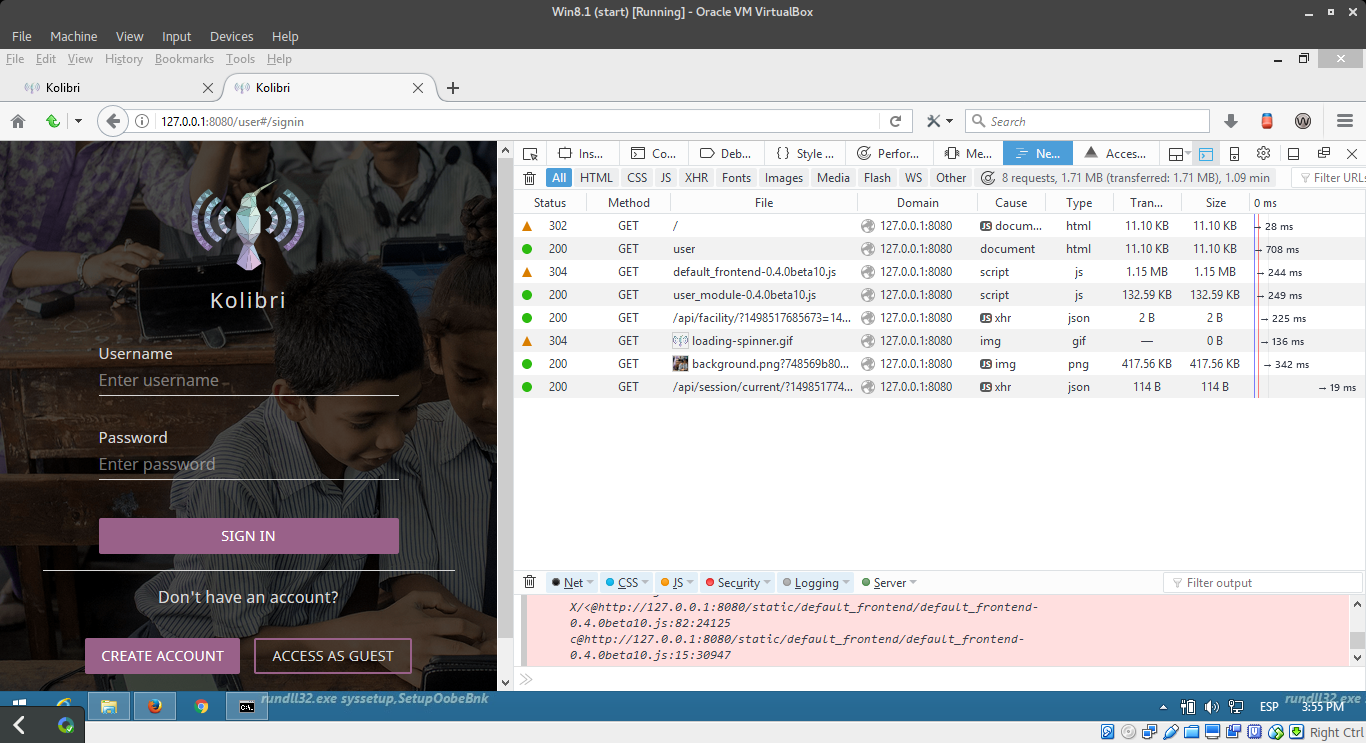Clear network requests with trash icon
This screenshot has height=743, width=1366.
point(530,178)
